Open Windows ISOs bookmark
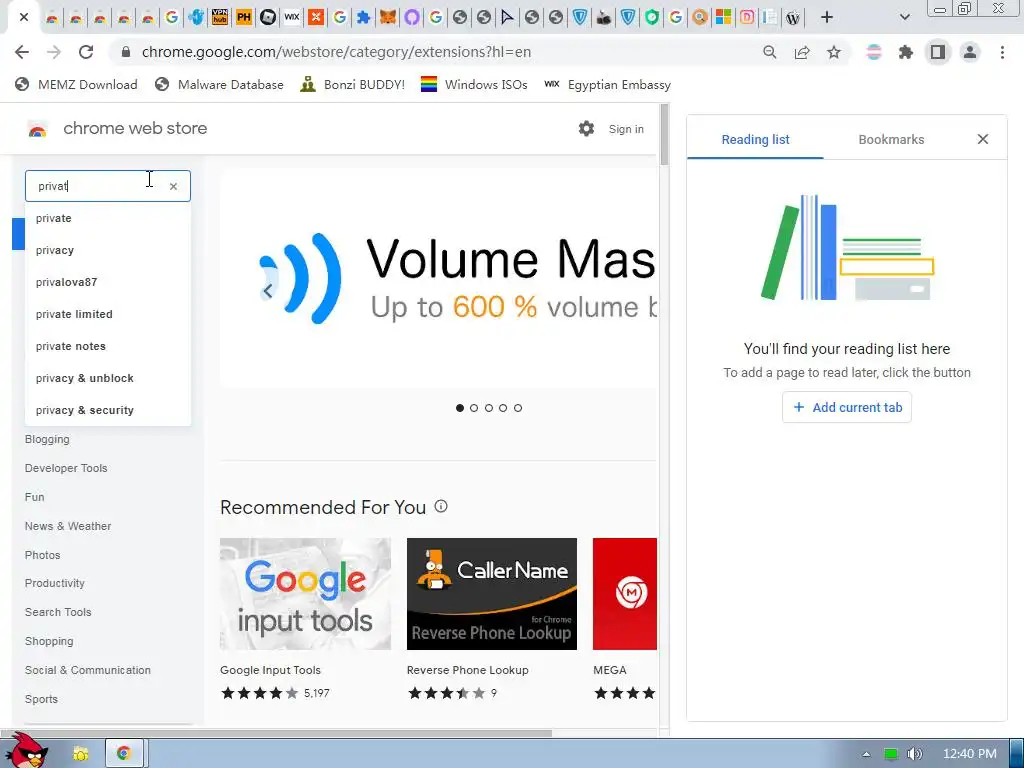Viewport: 1024px width, 768px height. pyautogui.click(x=474, y=85)
